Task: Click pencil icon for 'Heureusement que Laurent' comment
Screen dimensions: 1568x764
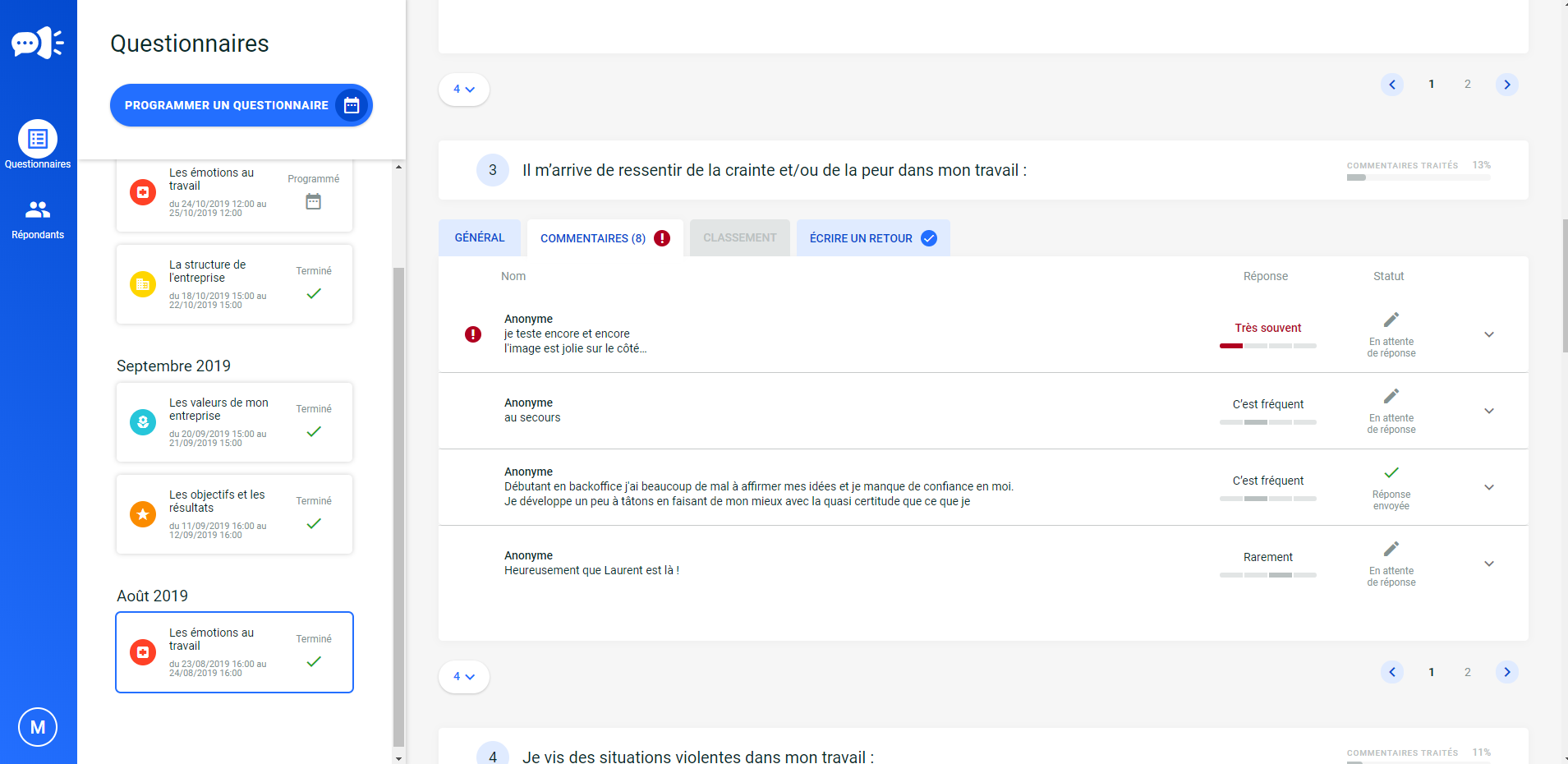Action: tap(1391, 549)
